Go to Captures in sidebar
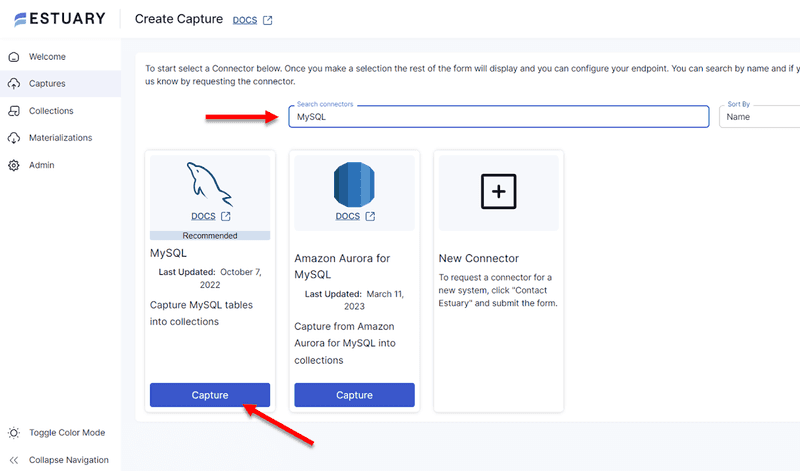The width and height of the screenshot is (800, 471). [48, 84]
